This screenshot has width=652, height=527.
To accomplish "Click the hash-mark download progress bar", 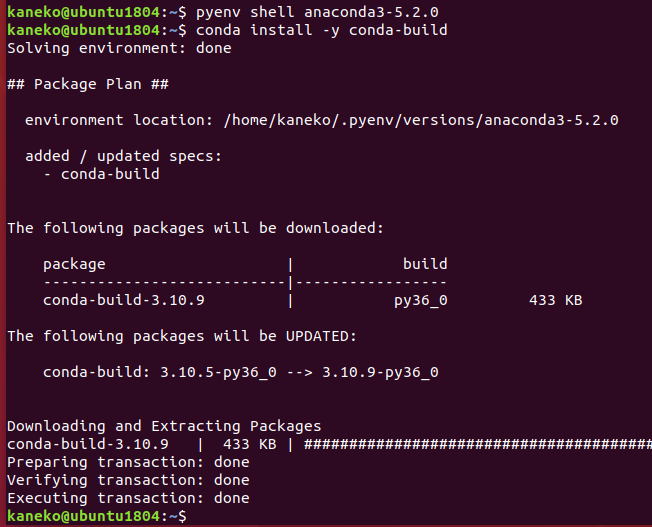I will 478,444.
